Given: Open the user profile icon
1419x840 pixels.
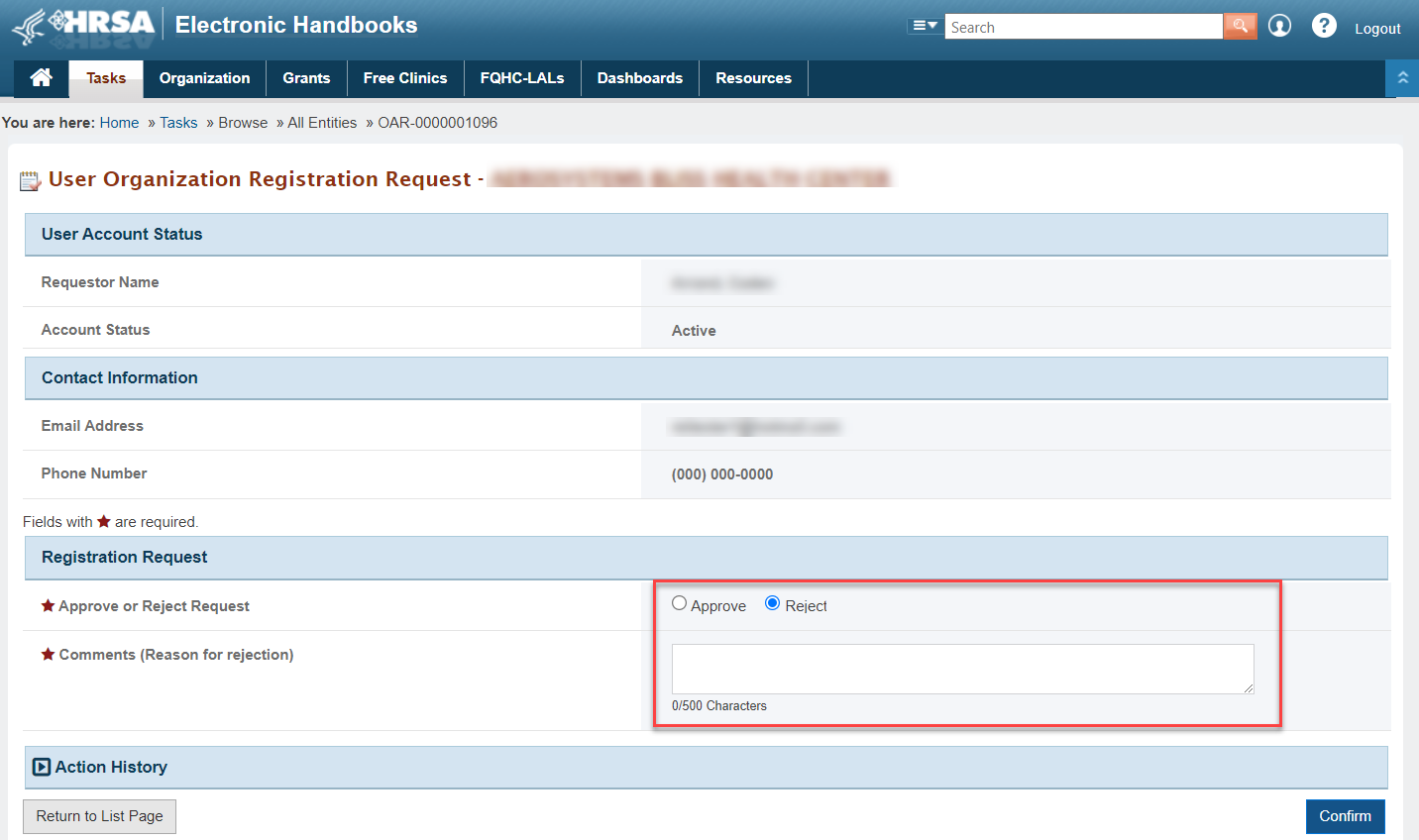Looking at the screenshot, I should coord(1279,26).
